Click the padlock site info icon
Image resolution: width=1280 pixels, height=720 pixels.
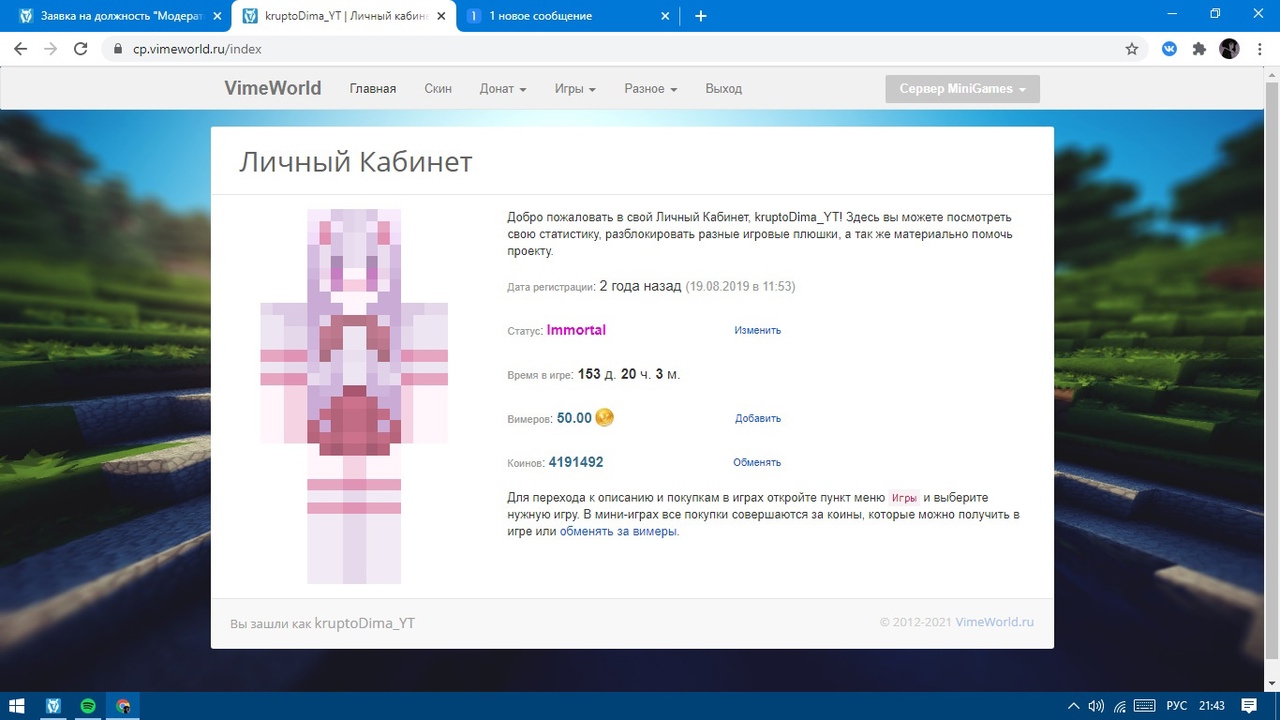click(x=118, y=48)
